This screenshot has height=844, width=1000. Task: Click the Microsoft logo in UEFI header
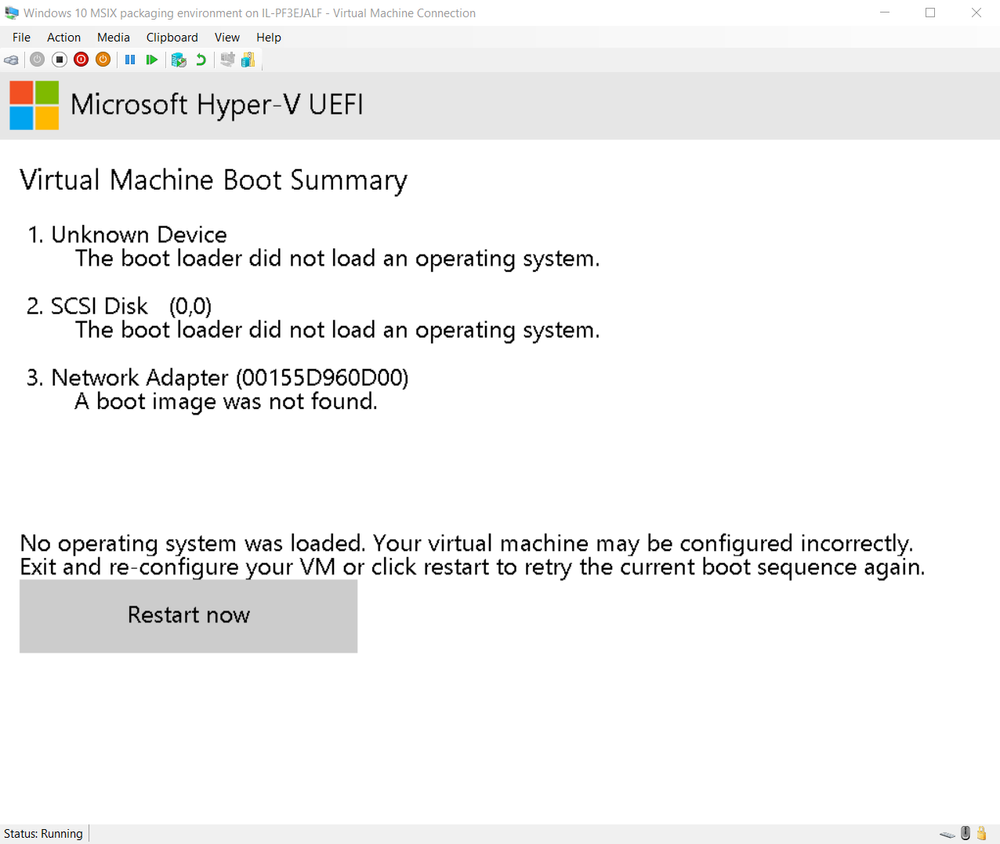(x=34, y=105)
